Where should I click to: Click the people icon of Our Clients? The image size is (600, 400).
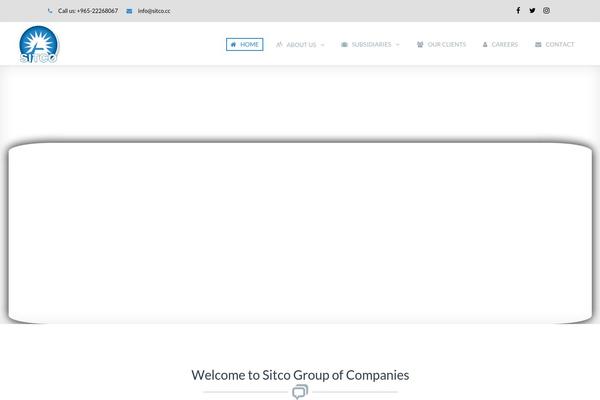(x=420, y=44)
